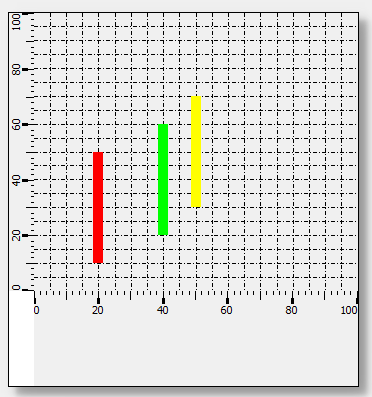Click the x-axis label 0
This screenshot has height=397, width=372.
tap(36, 310)
